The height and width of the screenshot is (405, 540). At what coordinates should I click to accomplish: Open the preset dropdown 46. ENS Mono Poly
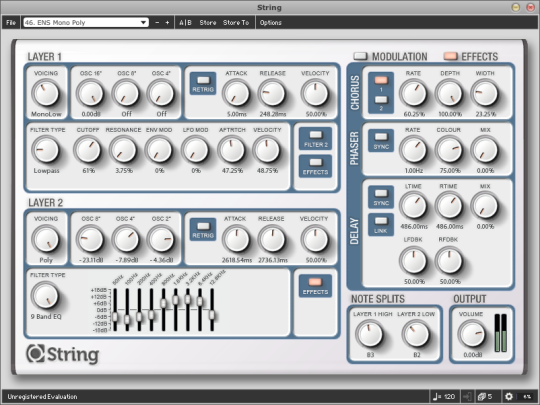pyautogui.click(x=86, y=23)
